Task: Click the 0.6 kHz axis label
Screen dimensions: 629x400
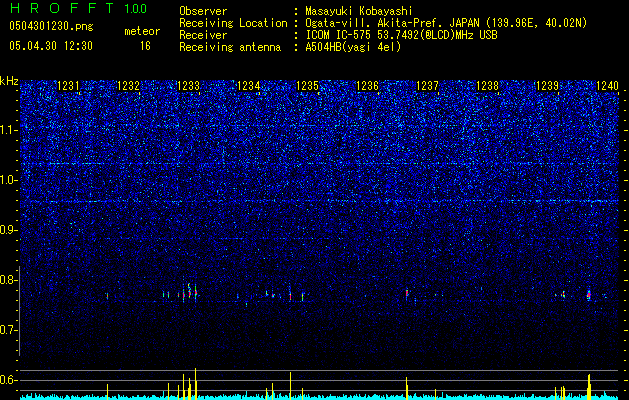Action: [9, 380]
